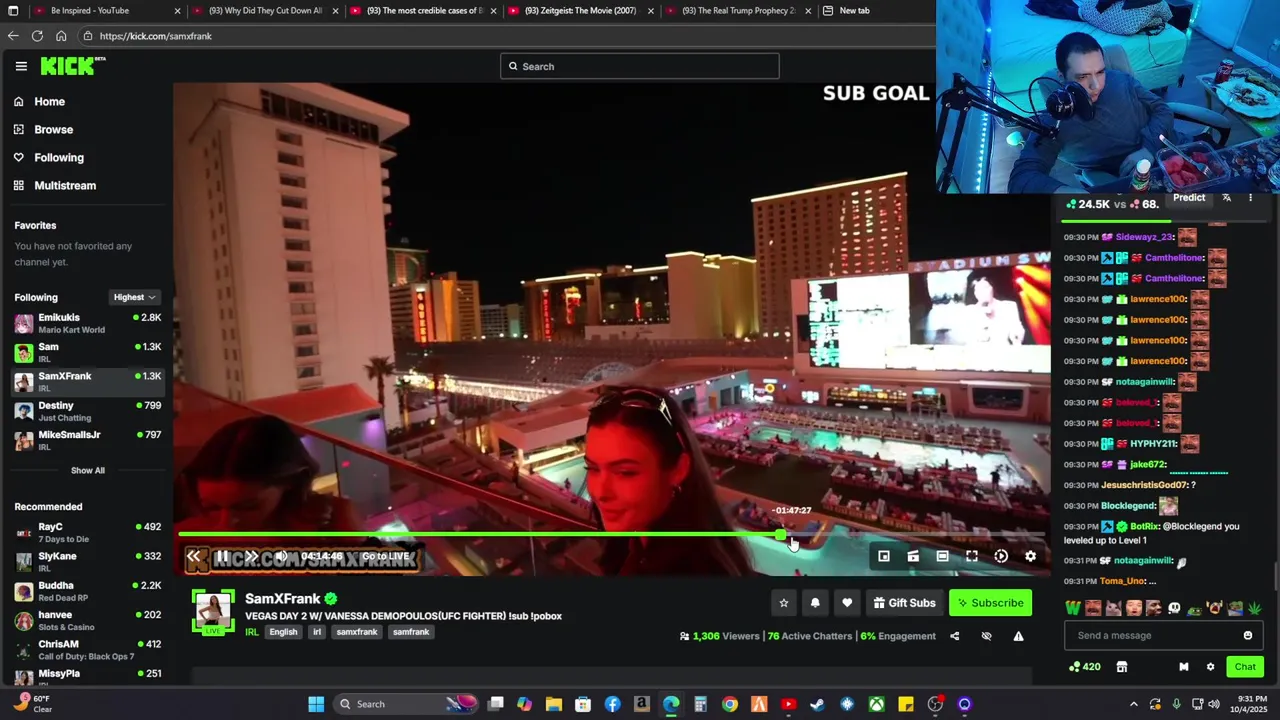
Task: Open channel points balance 420
Action: [x=1084, y=667]
